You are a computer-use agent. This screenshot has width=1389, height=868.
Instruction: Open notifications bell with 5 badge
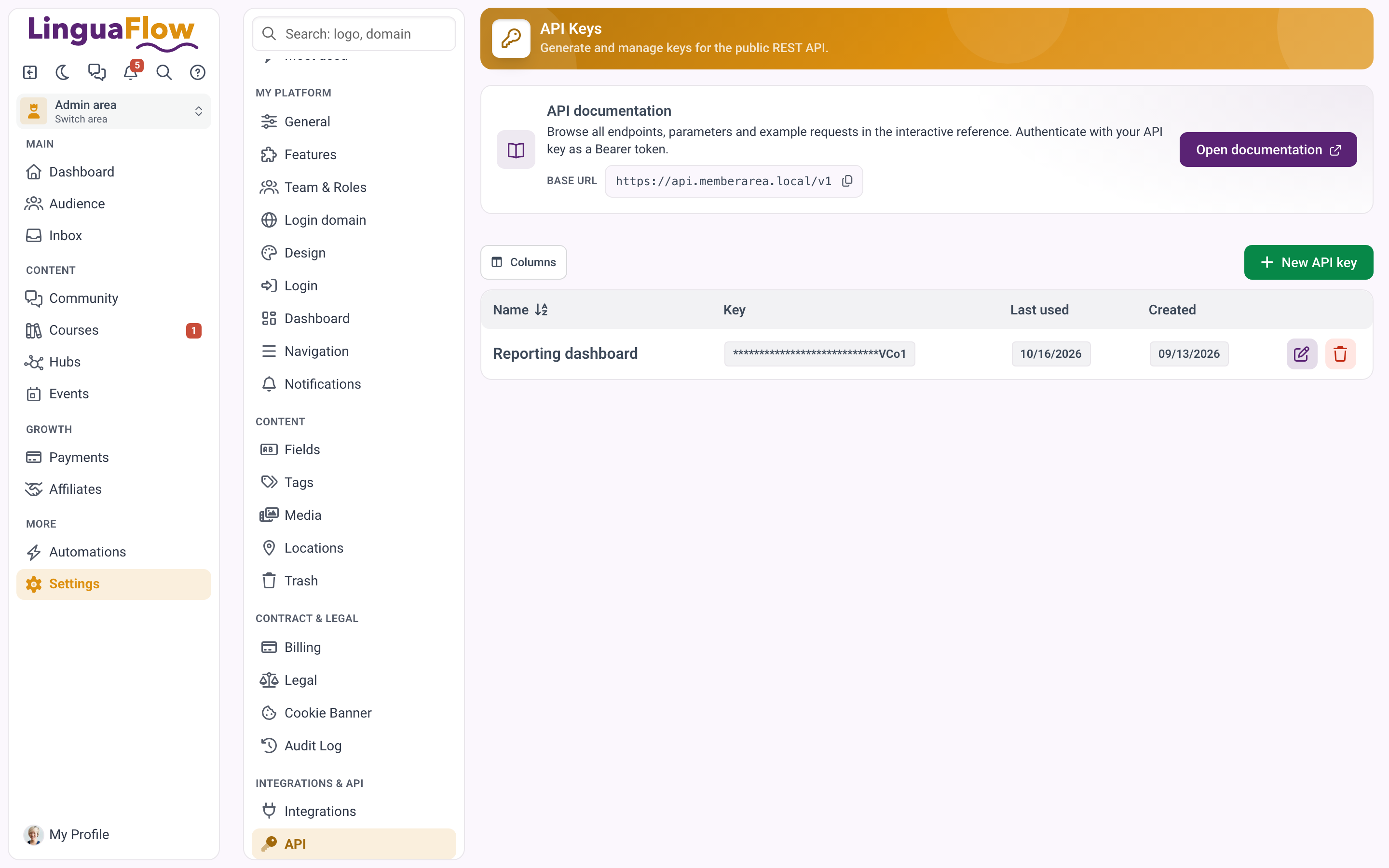point(131,72)
